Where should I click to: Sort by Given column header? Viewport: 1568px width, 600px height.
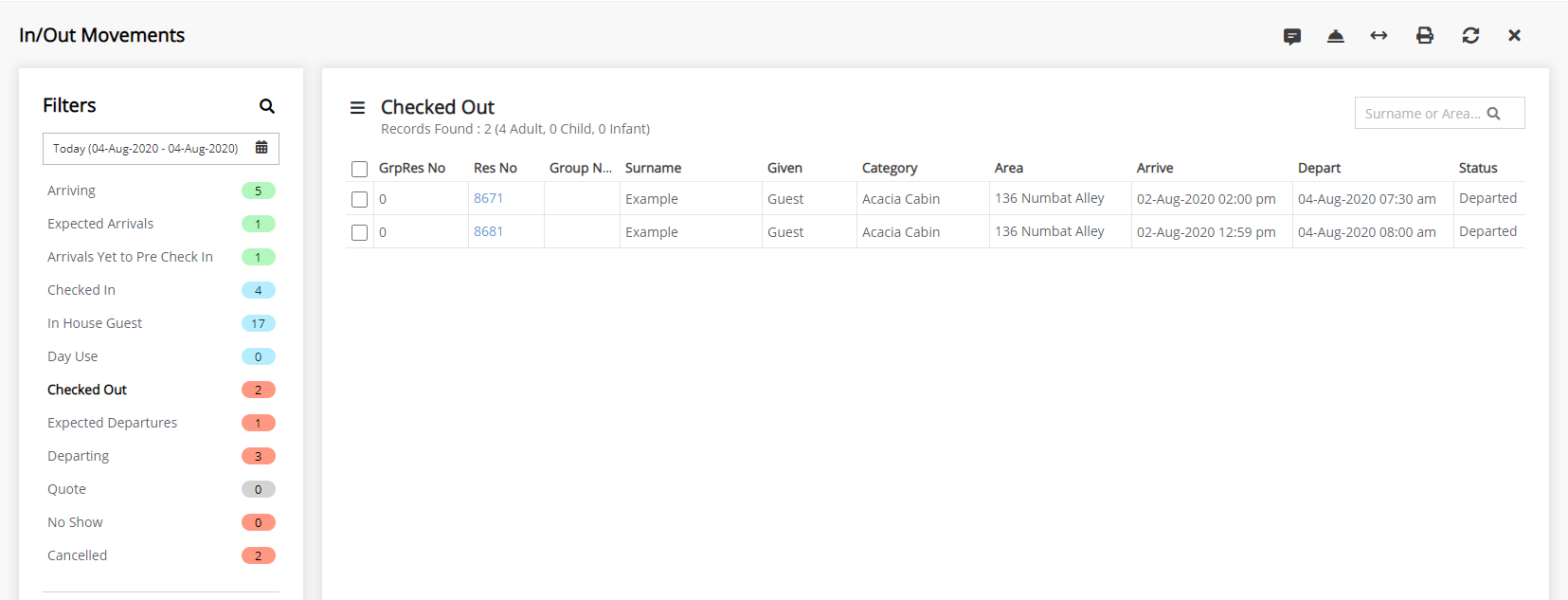(x=785, y=168)
